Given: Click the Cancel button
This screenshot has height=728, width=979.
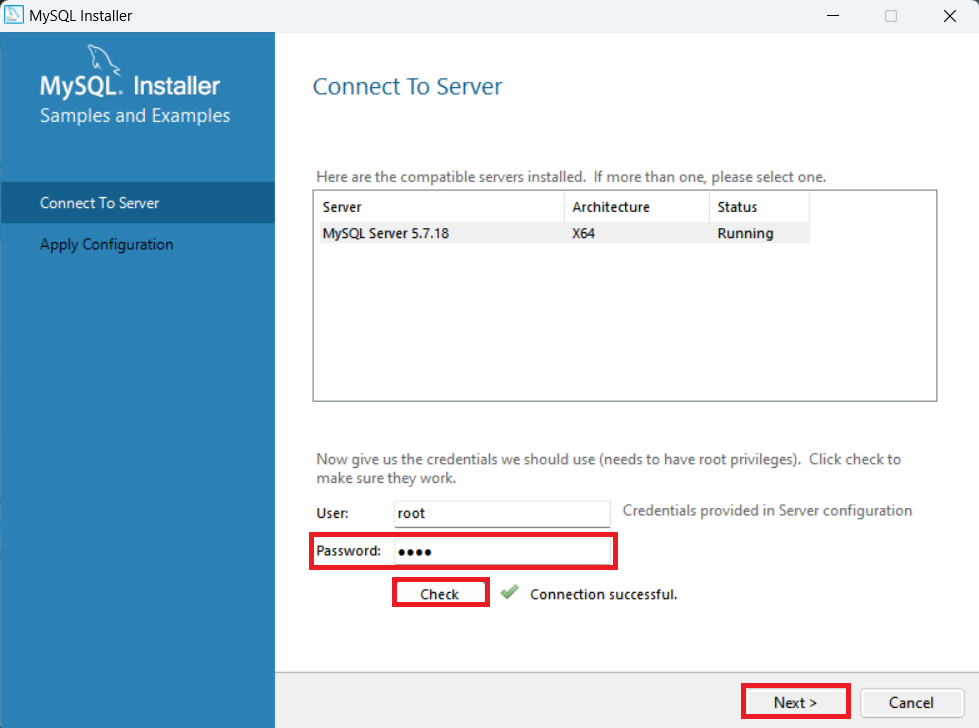Looking at the screenshot, I should [911, 702].
